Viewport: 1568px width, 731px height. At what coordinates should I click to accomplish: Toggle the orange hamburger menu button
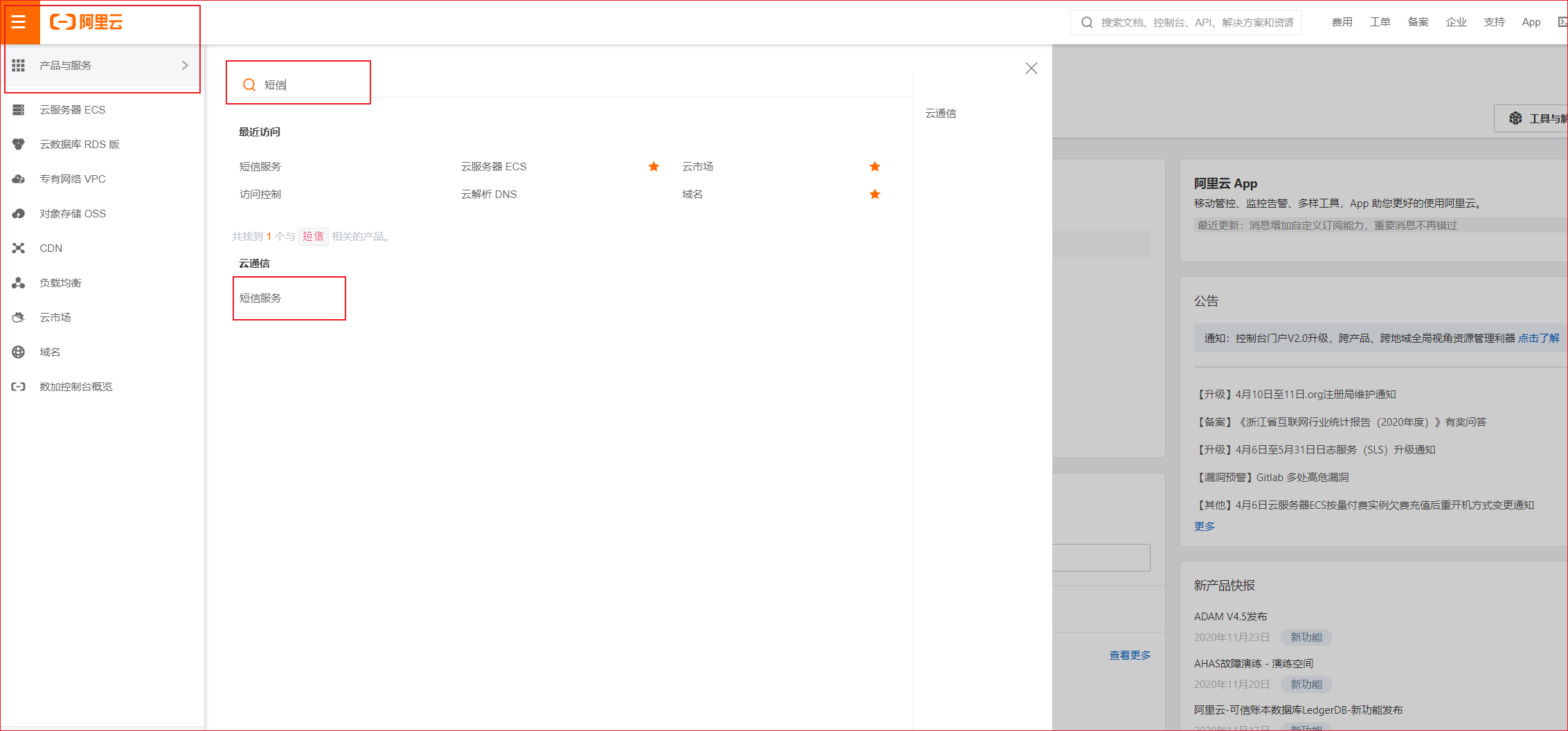(x=19, y=22)
